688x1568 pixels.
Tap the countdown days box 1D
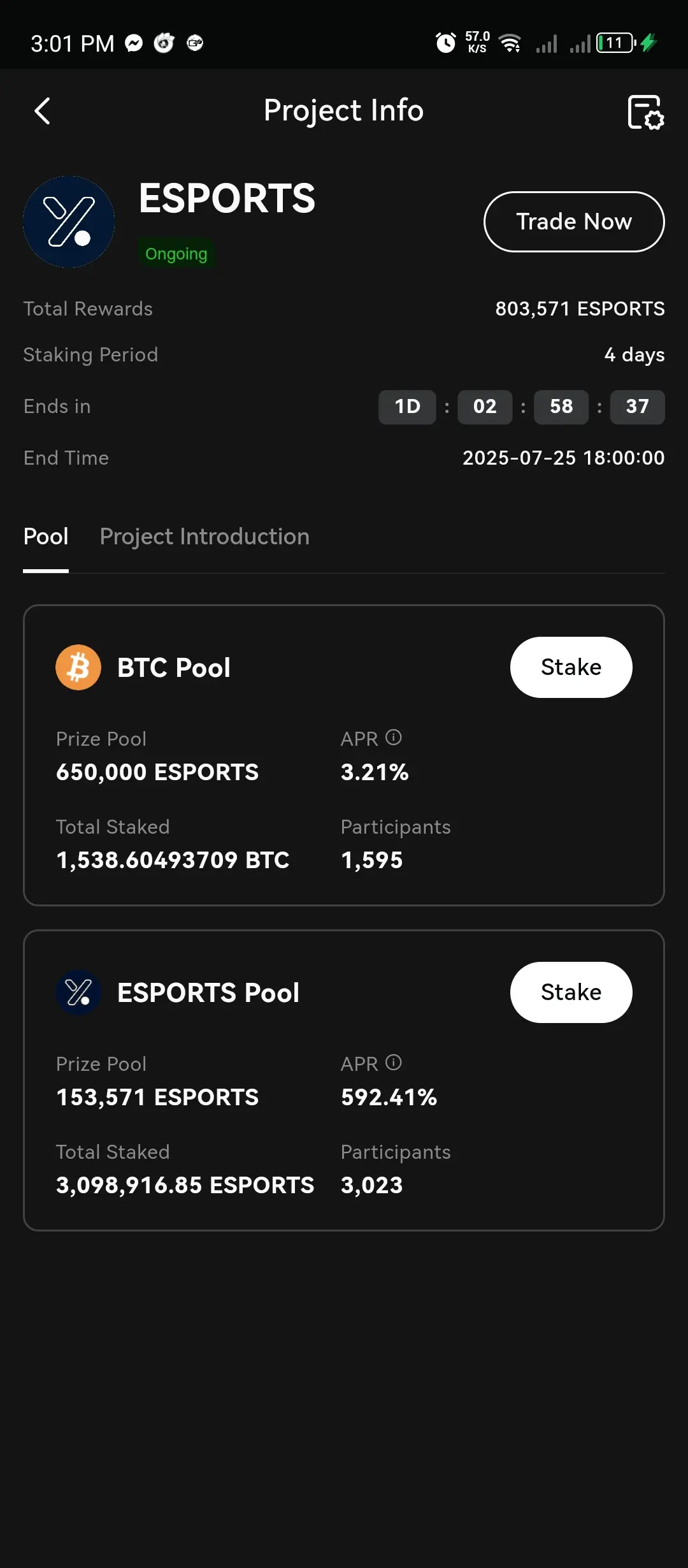click(x=407, y=407)
